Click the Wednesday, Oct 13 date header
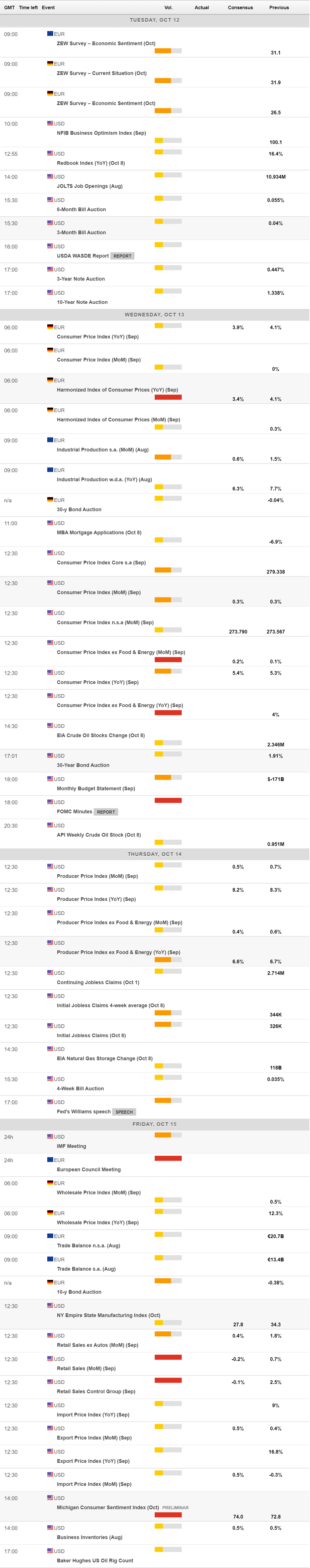310x1568 pixels. (155, 315)
